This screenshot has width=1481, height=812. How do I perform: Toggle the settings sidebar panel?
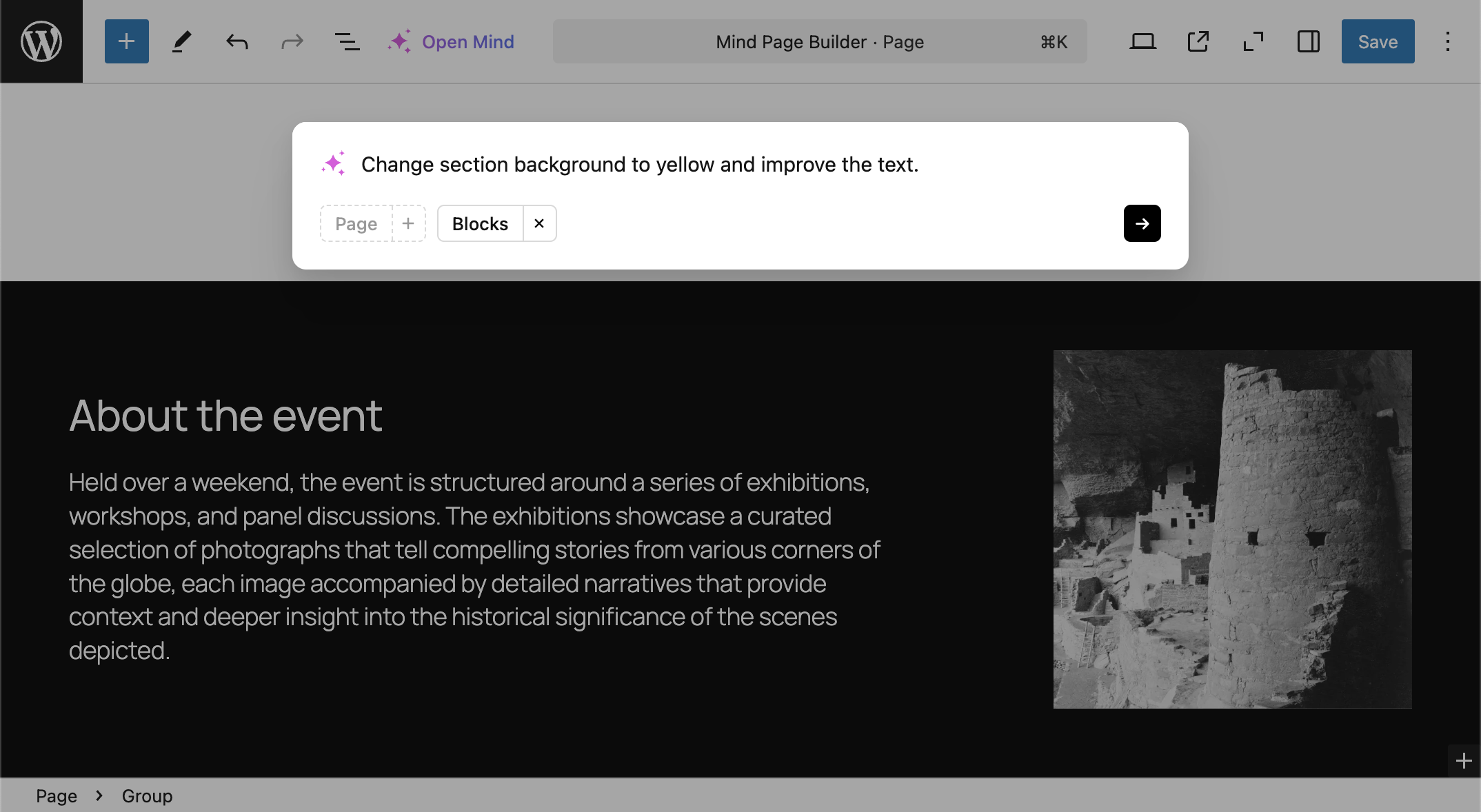pyautogui.click(x=1308, y=41)
